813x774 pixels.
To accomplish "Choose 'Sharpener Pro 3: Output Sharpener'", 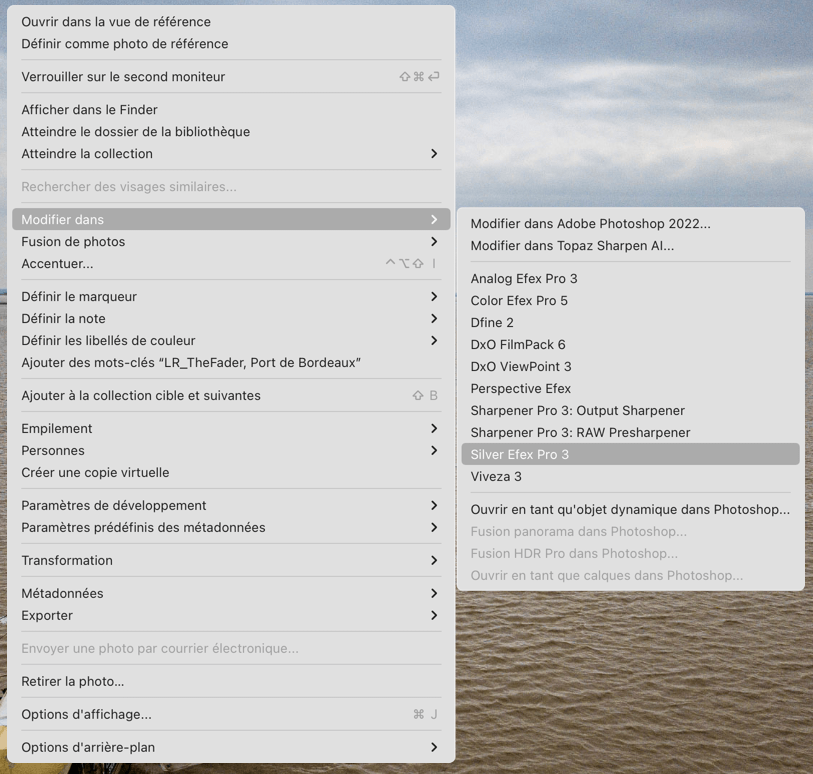I will pos(630,411).
